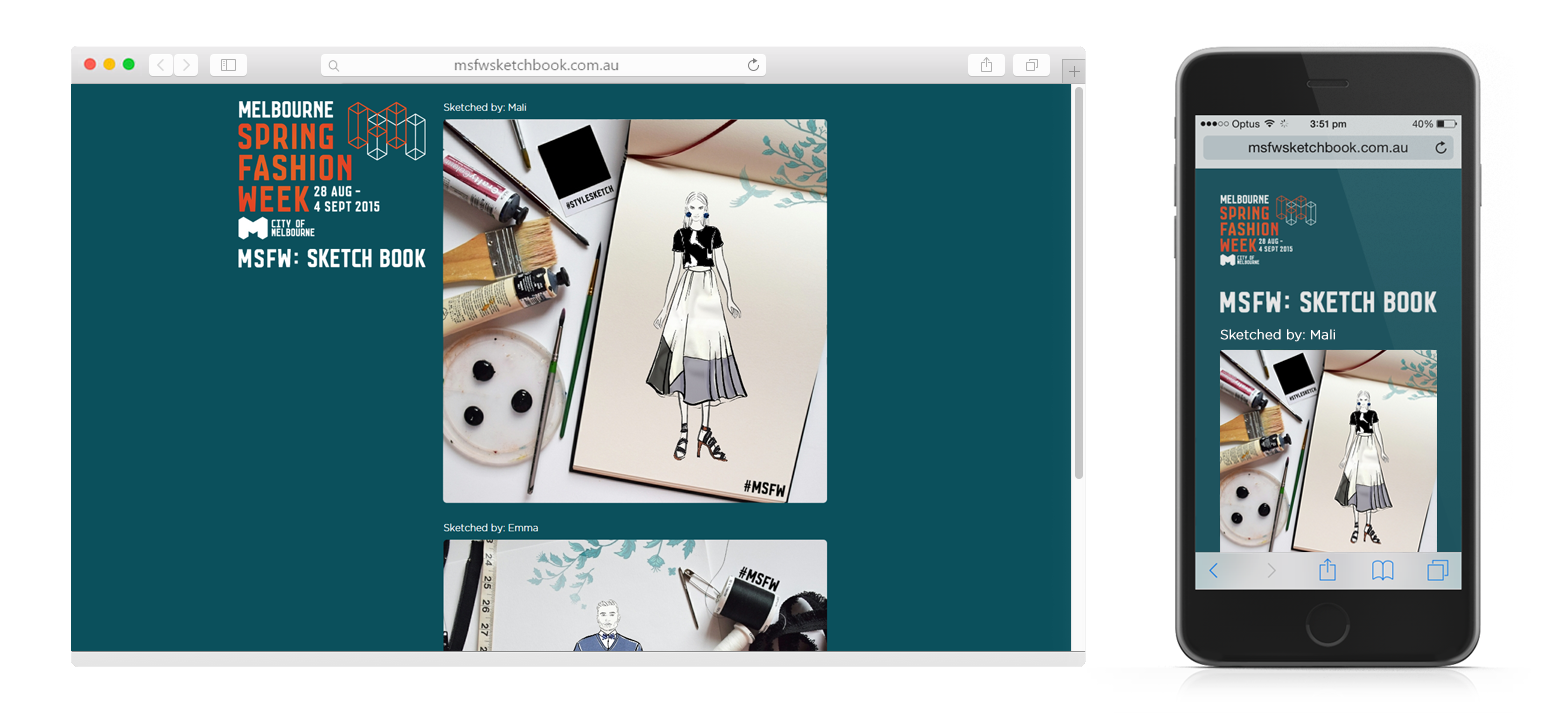Viewport: 1553px width, 713px height.
Task: Tap the phone's msfwsketchbook.com.au address bar
Action: (x=1328, y=148)
